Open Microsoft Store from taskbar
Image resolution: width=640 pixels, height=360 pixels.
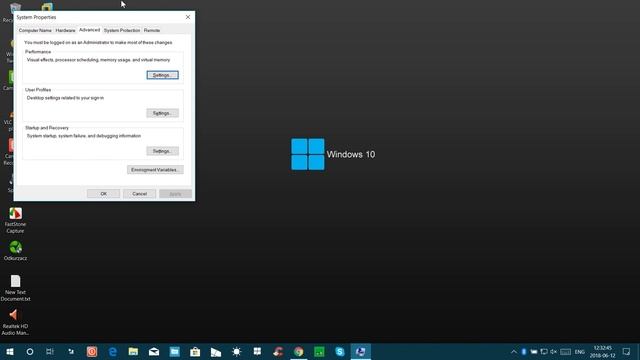195,351
